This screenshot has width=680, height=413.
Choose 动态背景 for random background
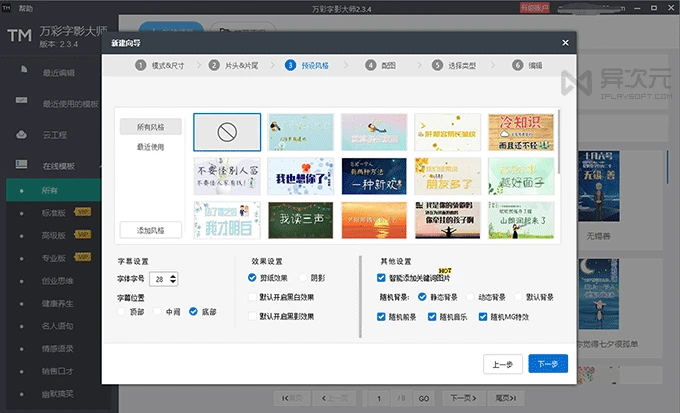(470, 297)
